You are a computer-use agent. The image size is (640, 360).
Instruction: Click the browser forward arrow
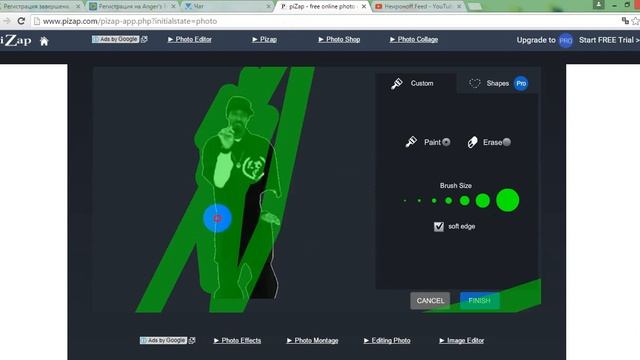coord(6,21)
